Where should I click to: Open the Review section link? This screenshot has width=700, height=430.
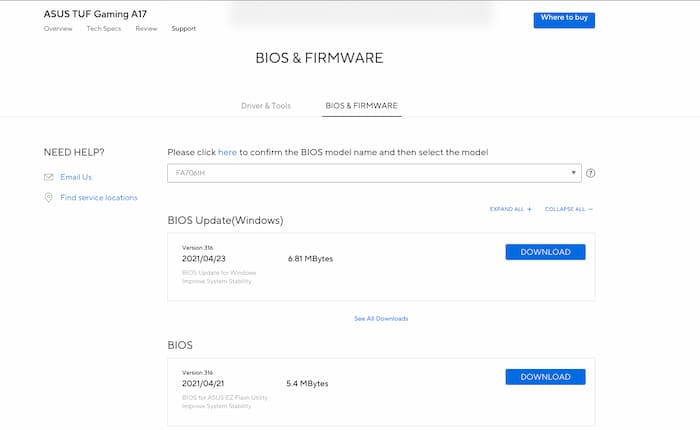pos(146,29)
